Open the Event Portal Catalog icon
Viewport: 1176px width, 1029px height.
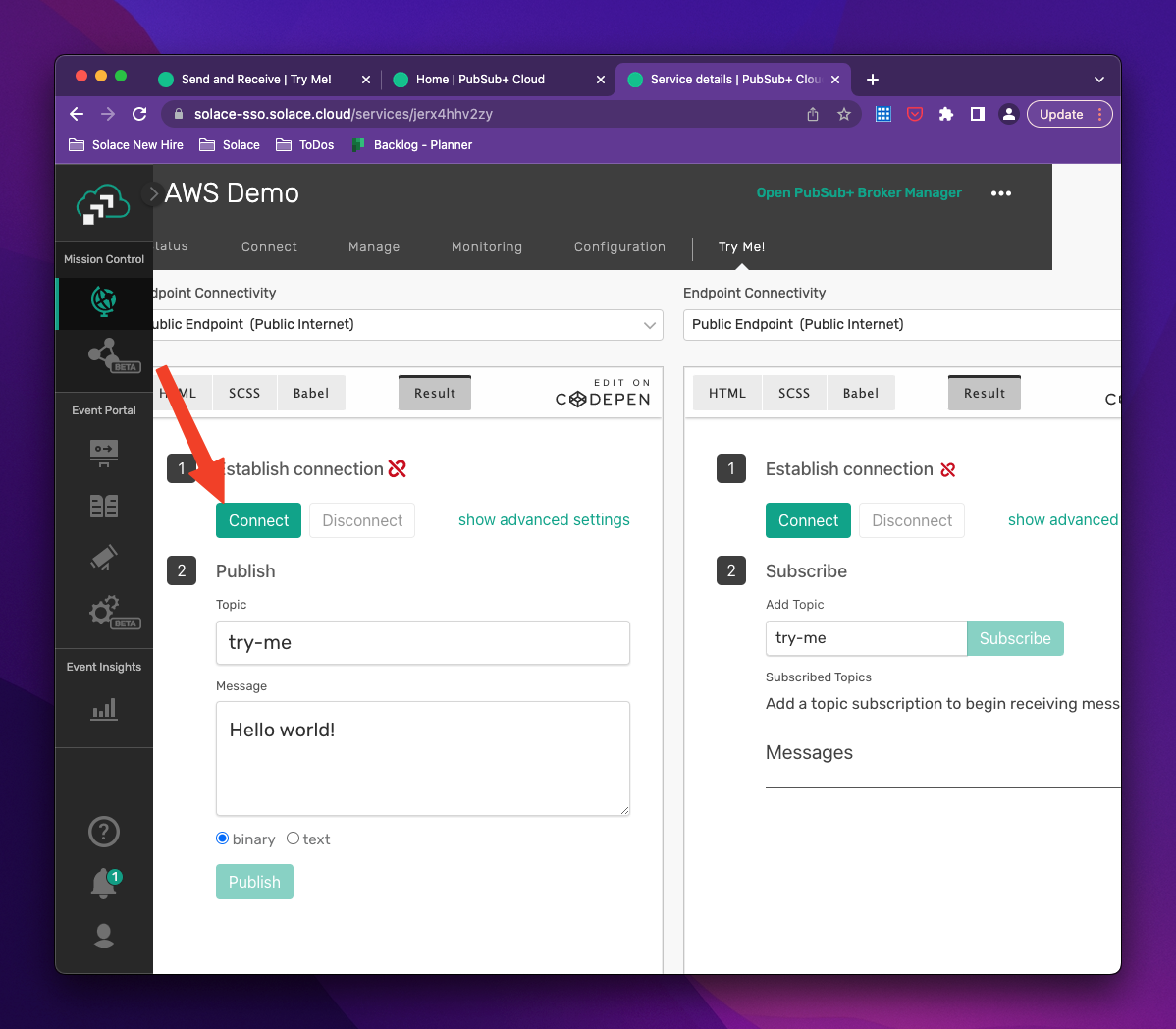(104, 505)
